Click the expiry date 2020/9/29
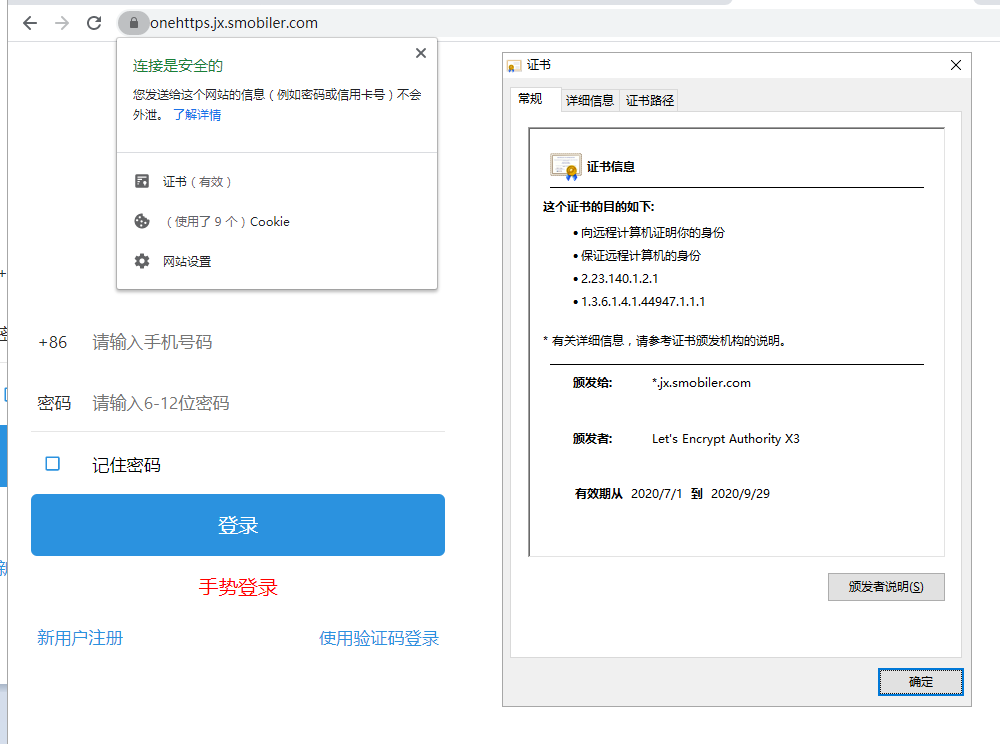This screenshot has height=744, width=1000. (x=740, y=493)
